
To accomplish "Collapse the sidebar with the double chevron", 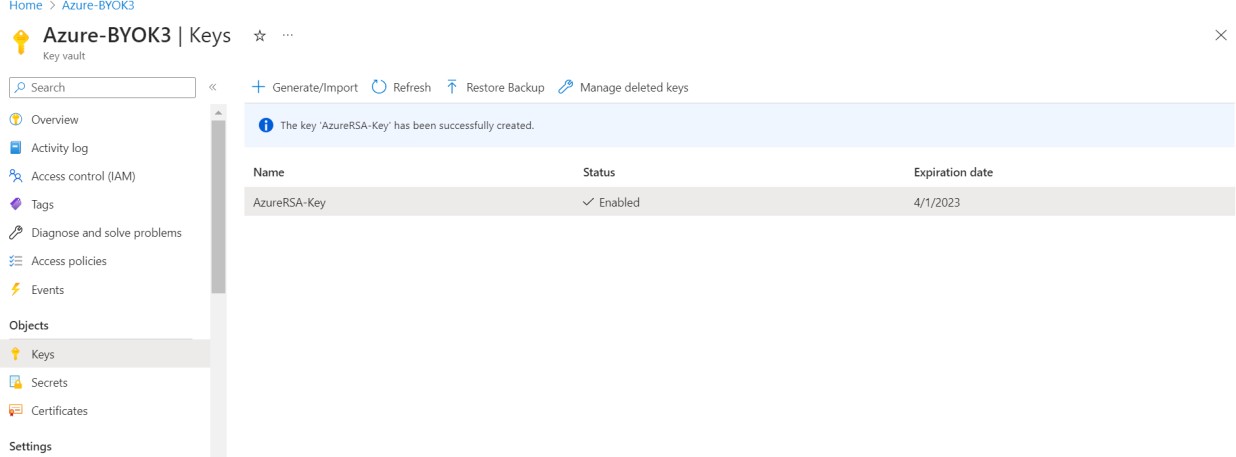I will (x=212, y=88).
